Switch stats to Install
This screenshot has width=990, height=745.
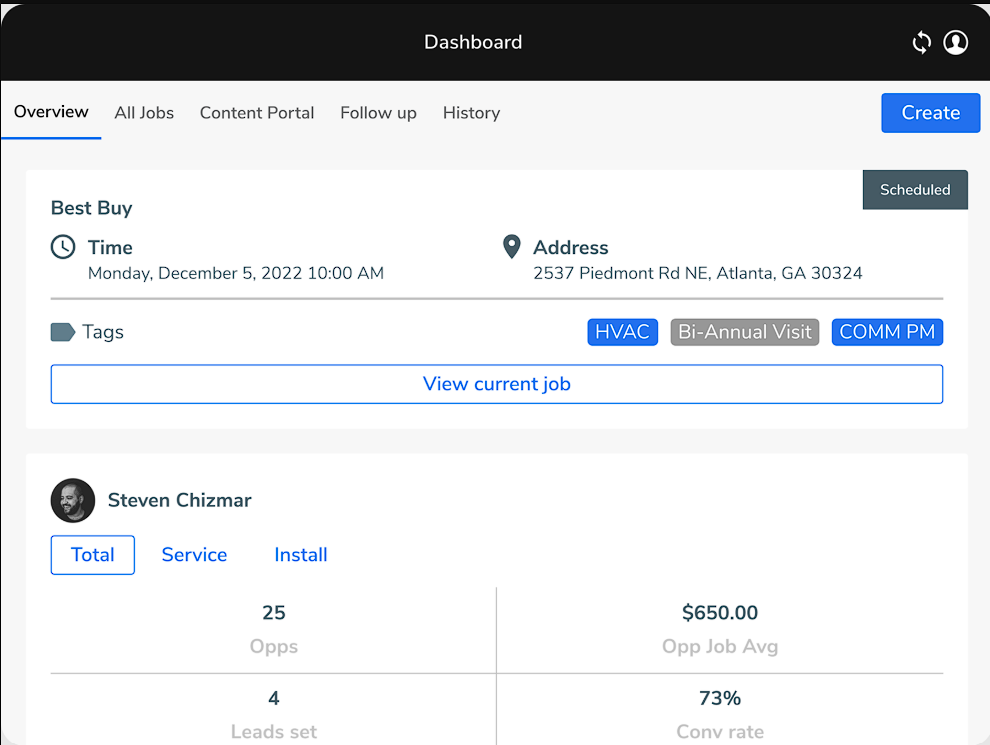point(301,554)
